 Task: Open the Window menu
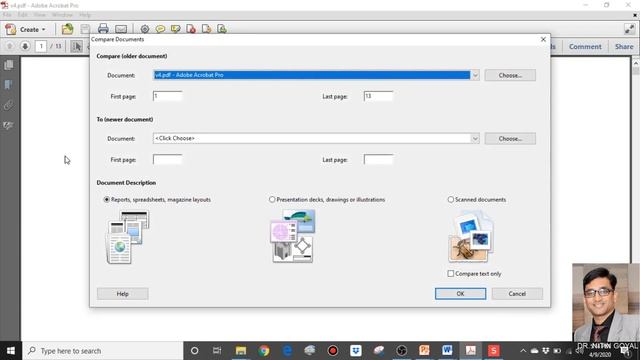click(62, 15)
